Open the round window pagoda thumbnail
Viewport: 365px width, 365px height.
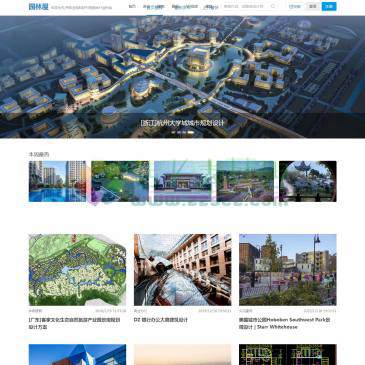tap(308, 181)
